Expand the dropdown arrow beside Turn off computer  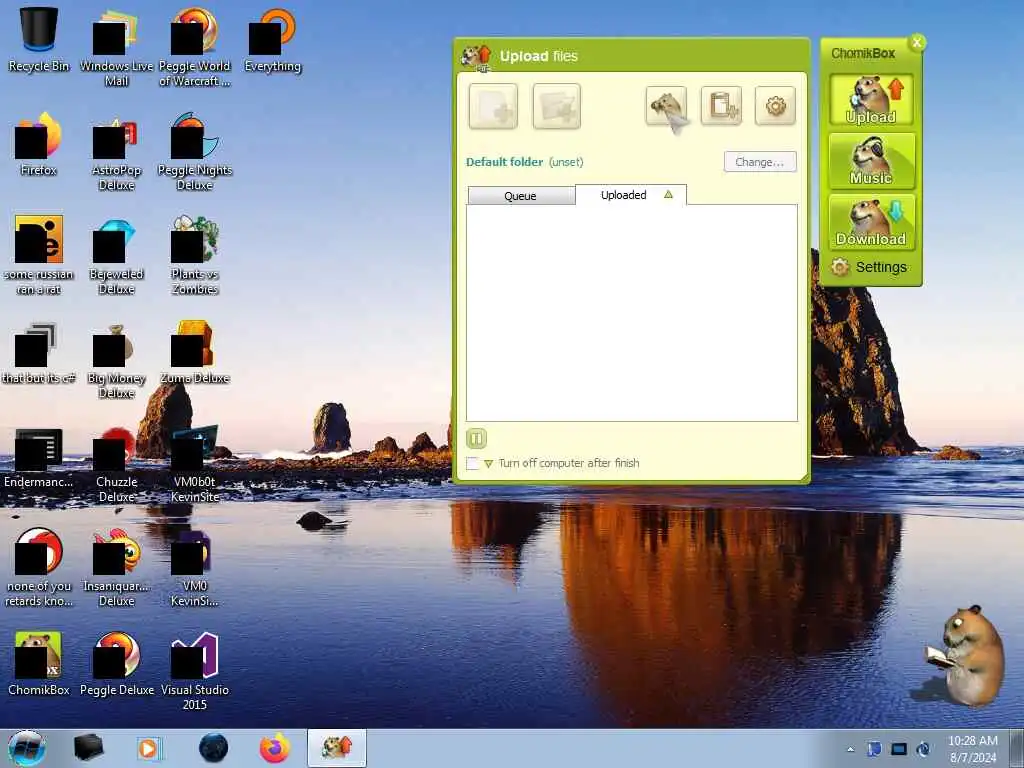(488, 464)
